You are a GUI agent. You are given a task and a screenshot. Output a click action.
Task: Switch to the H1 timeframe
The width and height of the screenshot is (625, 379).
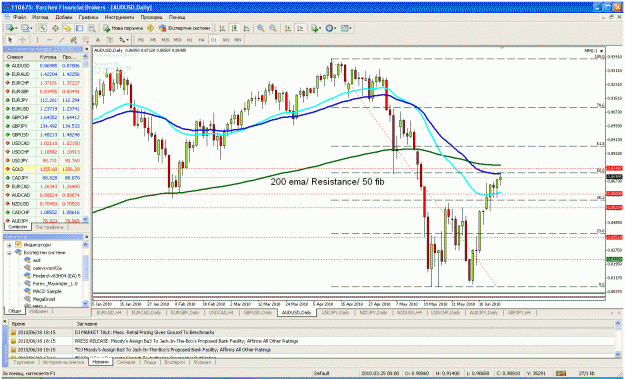click(x=189, y=40)
